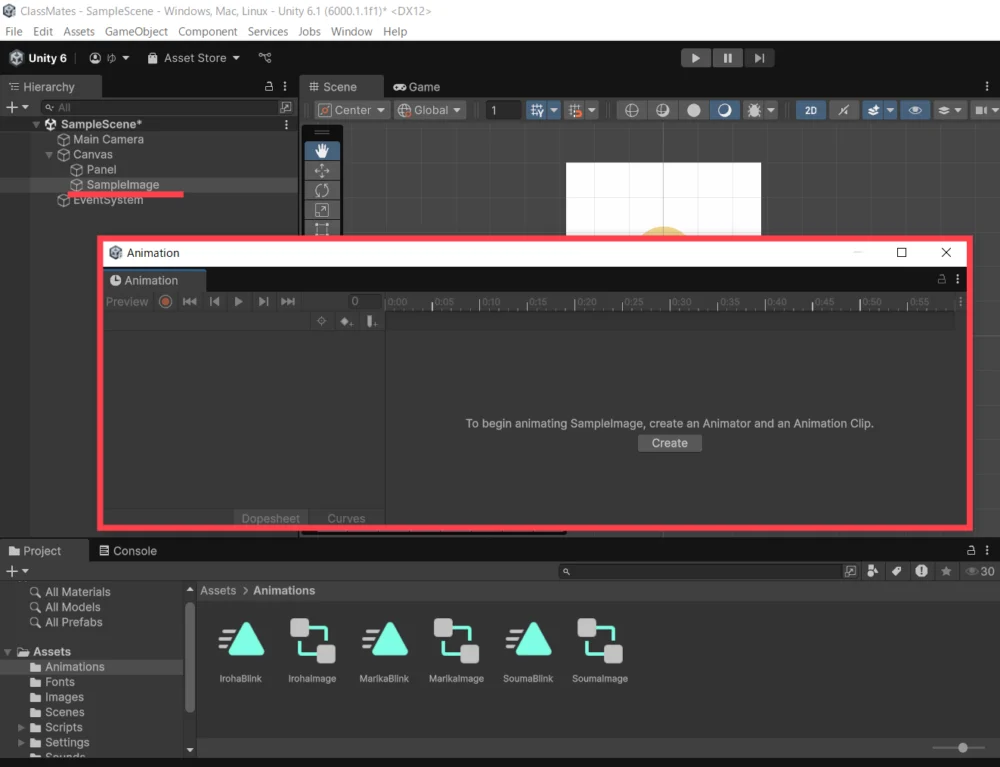1000x767 pixels.
Task: Click the record button in Animation window
Action: click(x=166, y=301)
